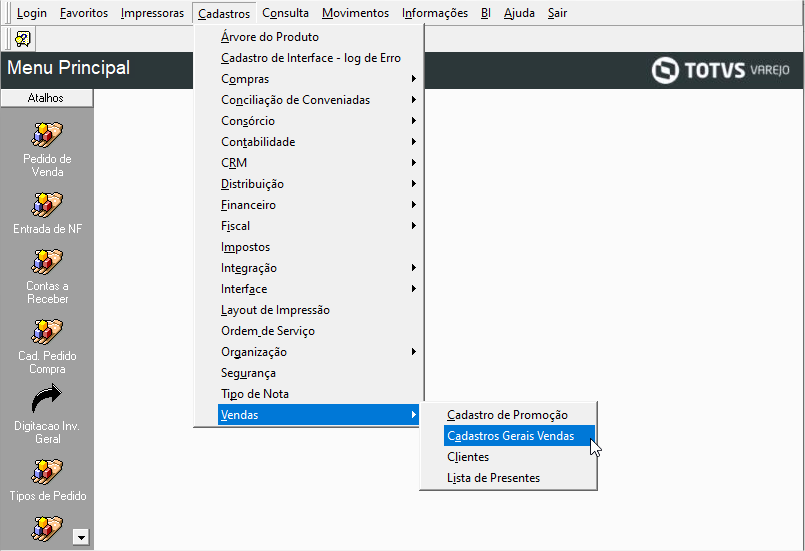Open the Pedido de Venda shortcut icon

(x=47, y=135)
